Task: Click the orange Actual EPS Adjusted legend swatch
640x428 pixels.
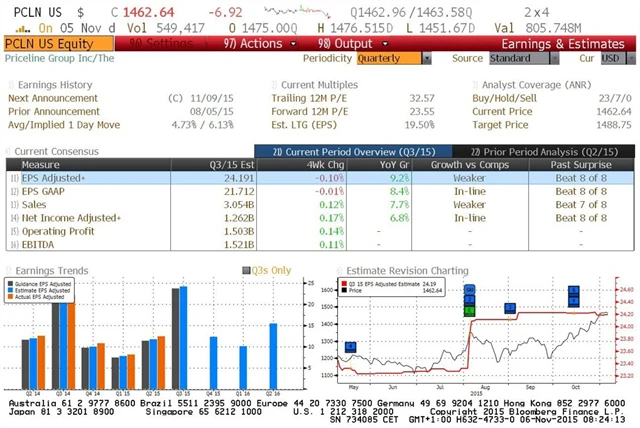Action: (x=10, y=298)
